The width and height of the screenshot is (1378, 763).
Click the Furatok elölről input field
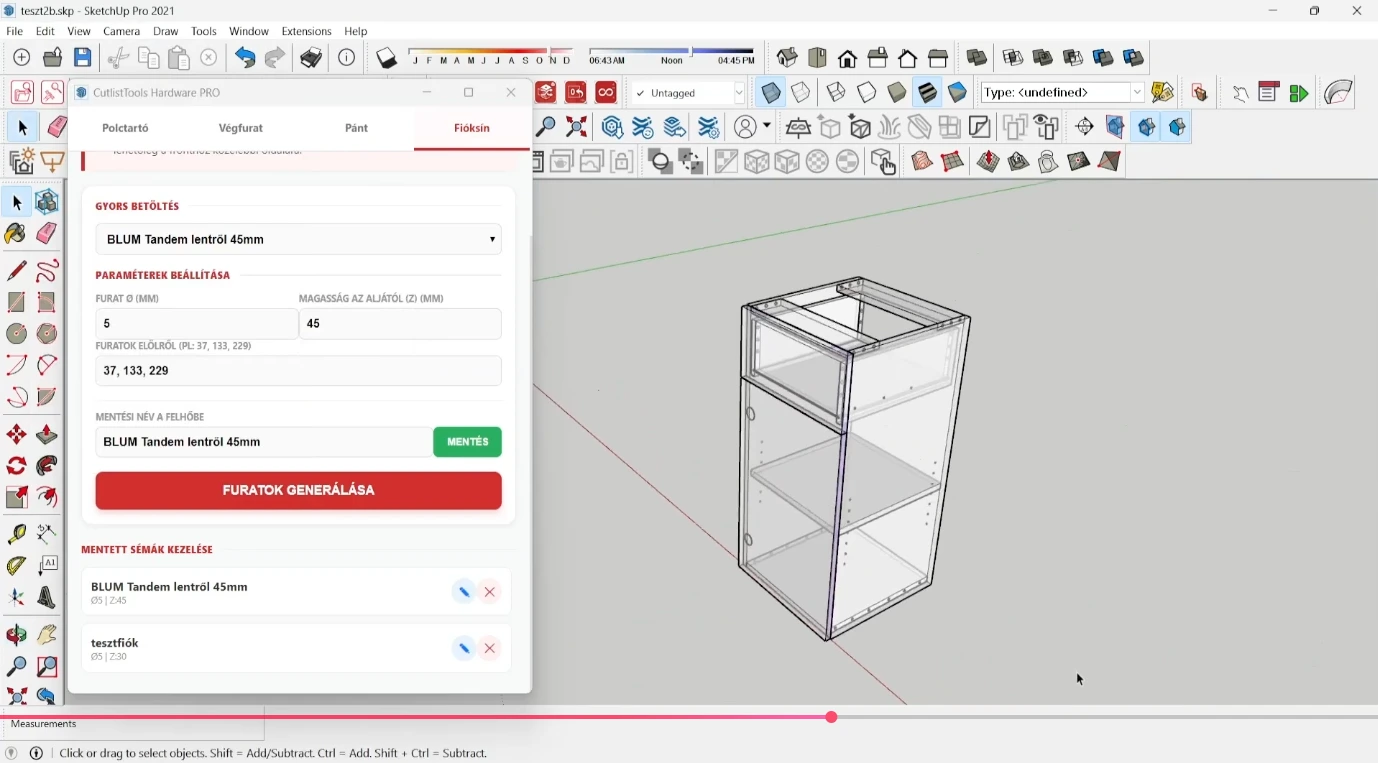(299, 371)
